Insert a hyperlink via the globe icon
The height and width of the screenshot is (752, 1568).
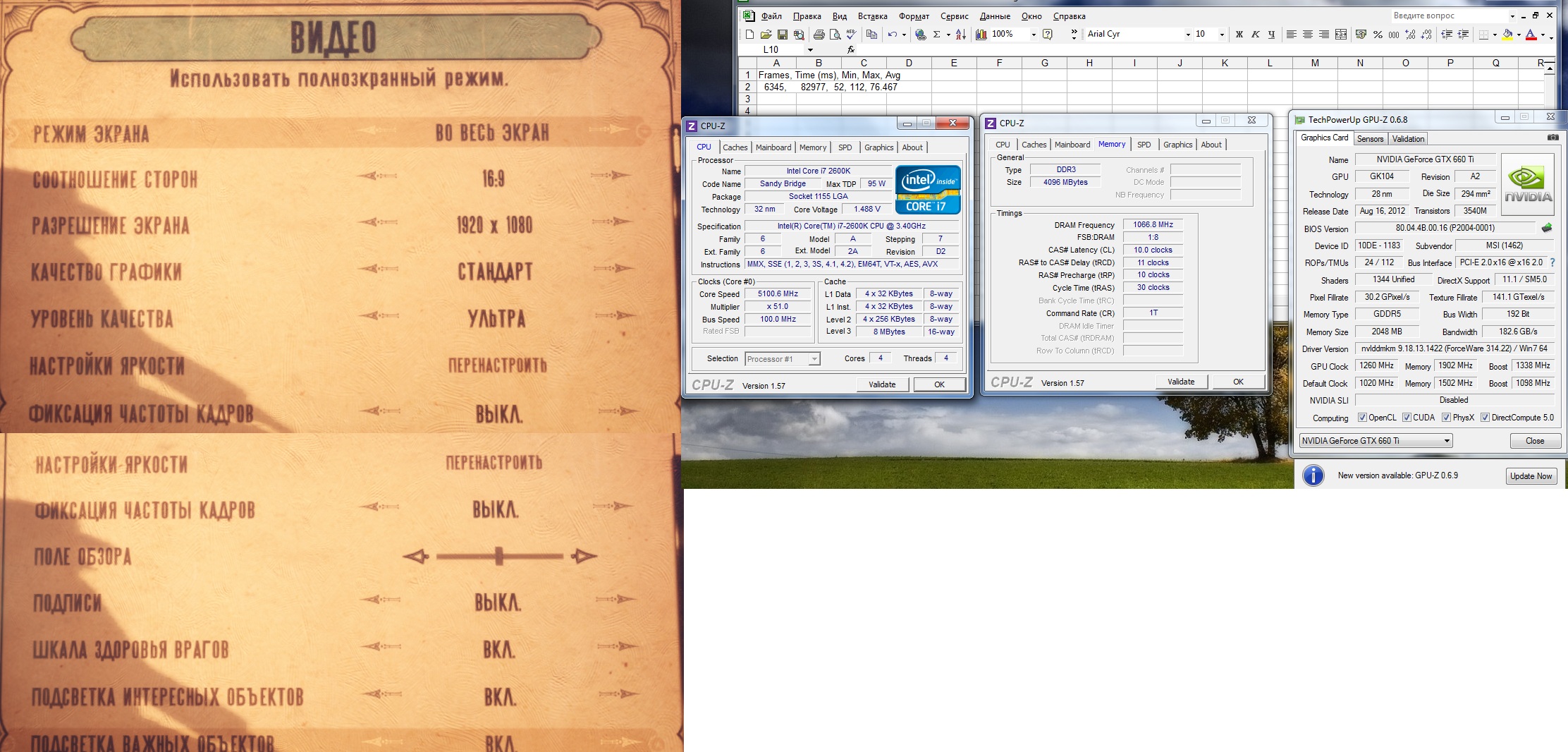920,34
